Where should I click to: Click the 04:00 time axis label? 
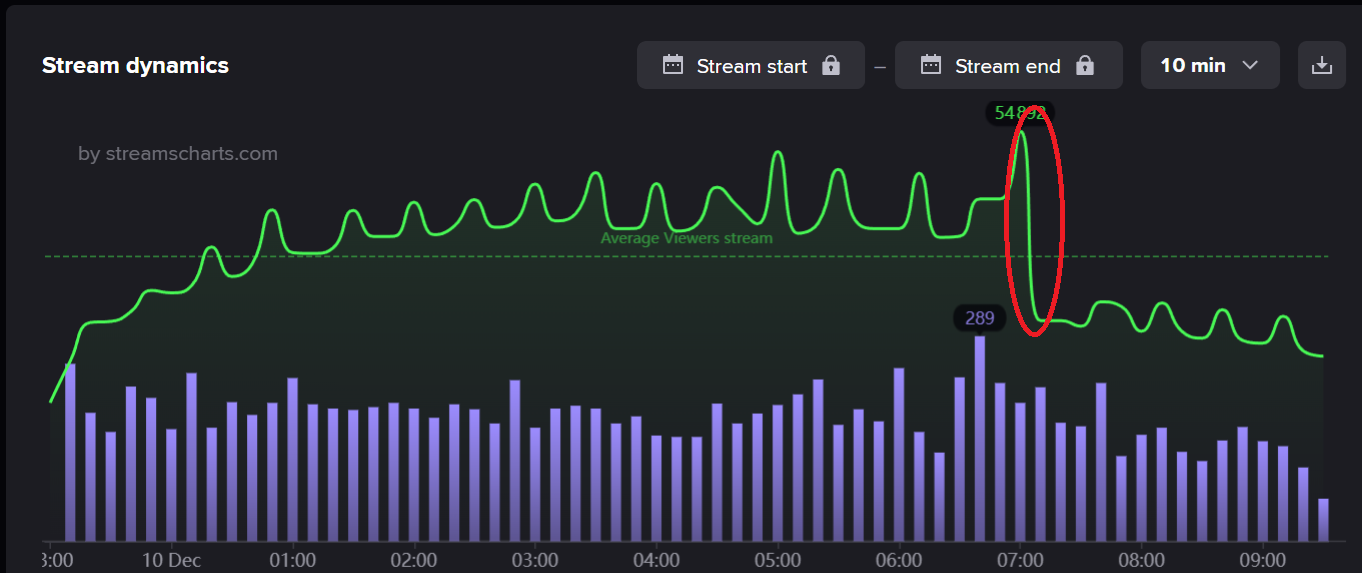656,559
